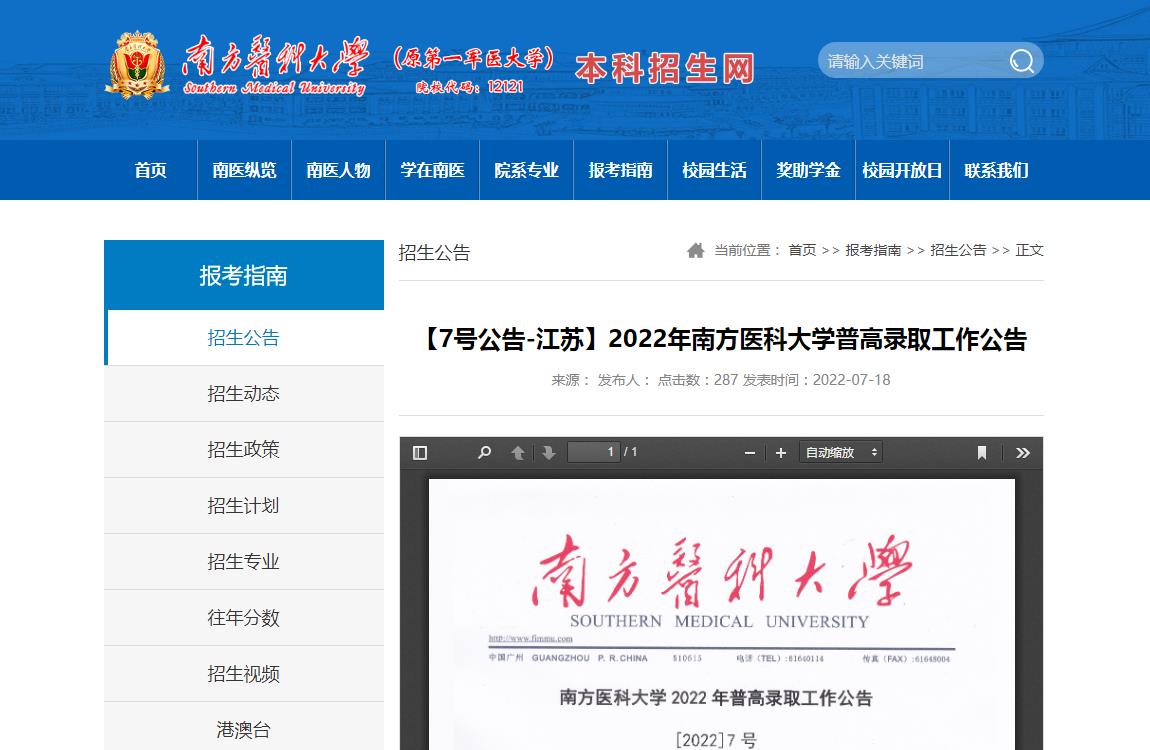This screenshot has height=750, width=1150.
Task: Click the 点击数：287 text
Action: tap(697, 380)
